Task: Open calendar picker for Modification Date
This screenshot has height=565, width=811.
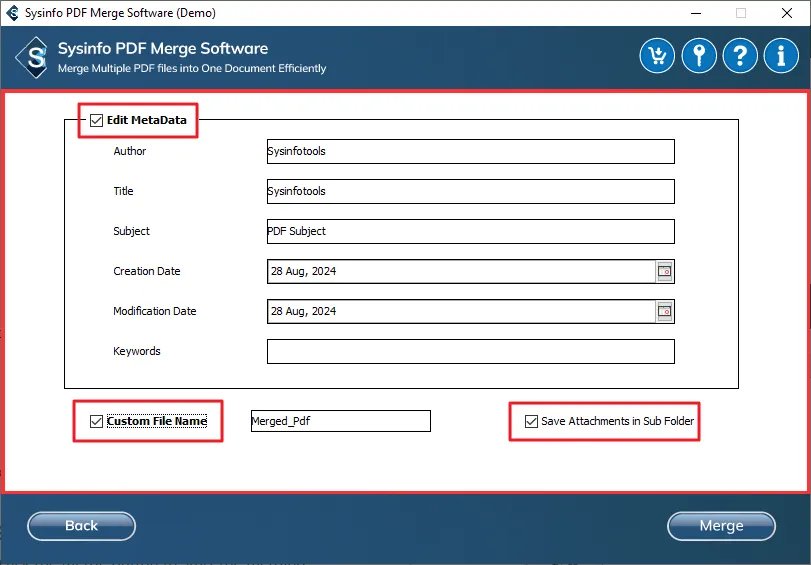Action: click(x=665, y=311)
